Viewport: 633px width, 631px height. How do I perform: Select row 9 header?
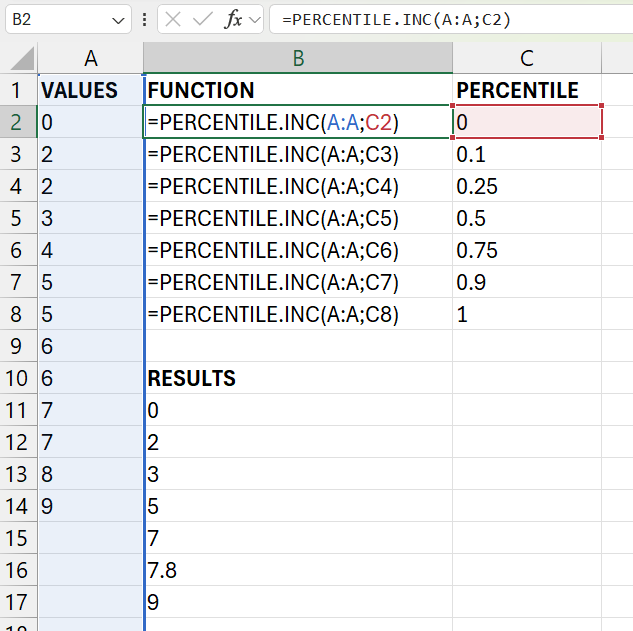[x=18, y=346]
